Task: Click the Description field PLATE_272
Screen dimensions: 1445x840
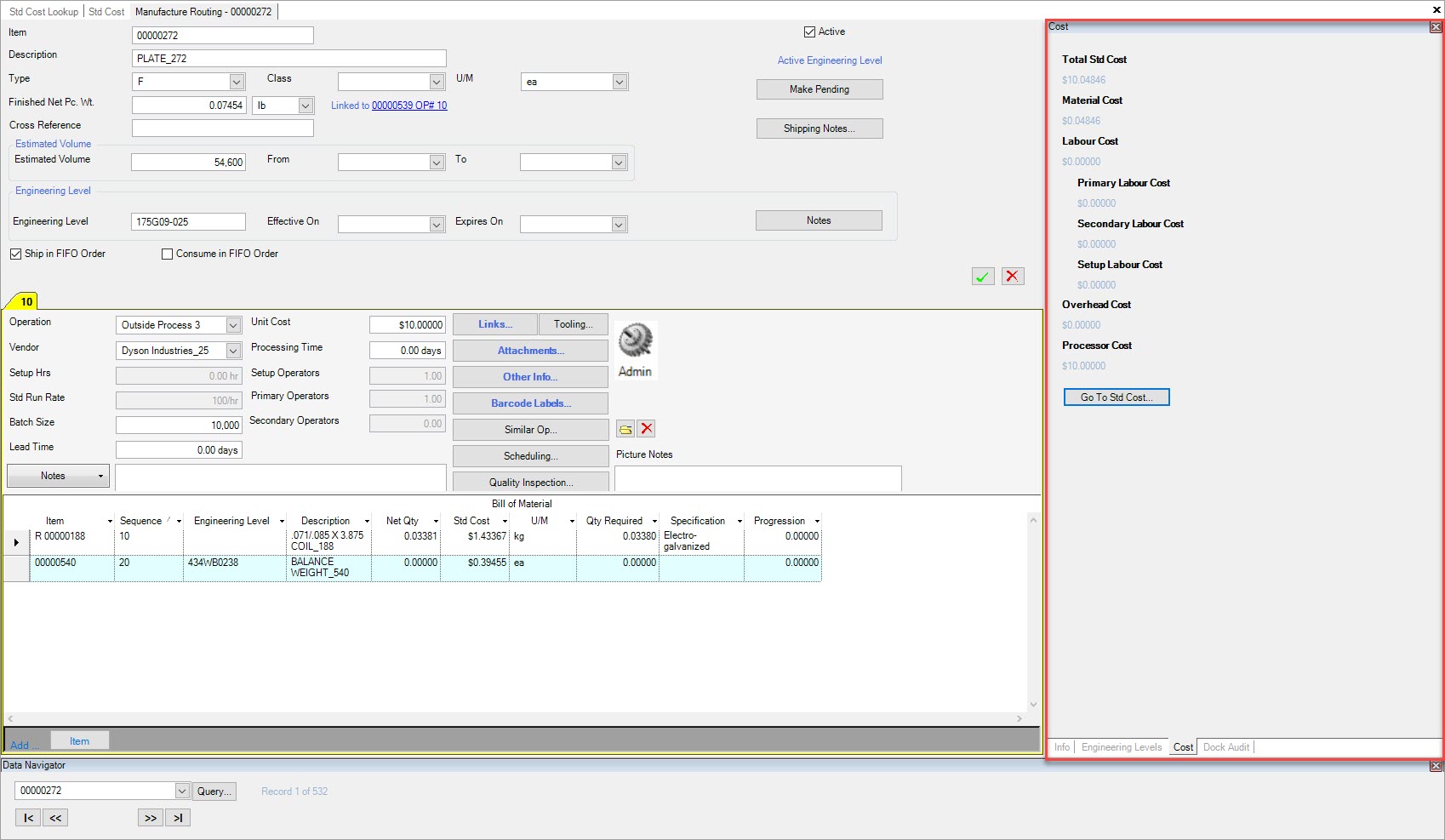Action: tap(289, 59)
